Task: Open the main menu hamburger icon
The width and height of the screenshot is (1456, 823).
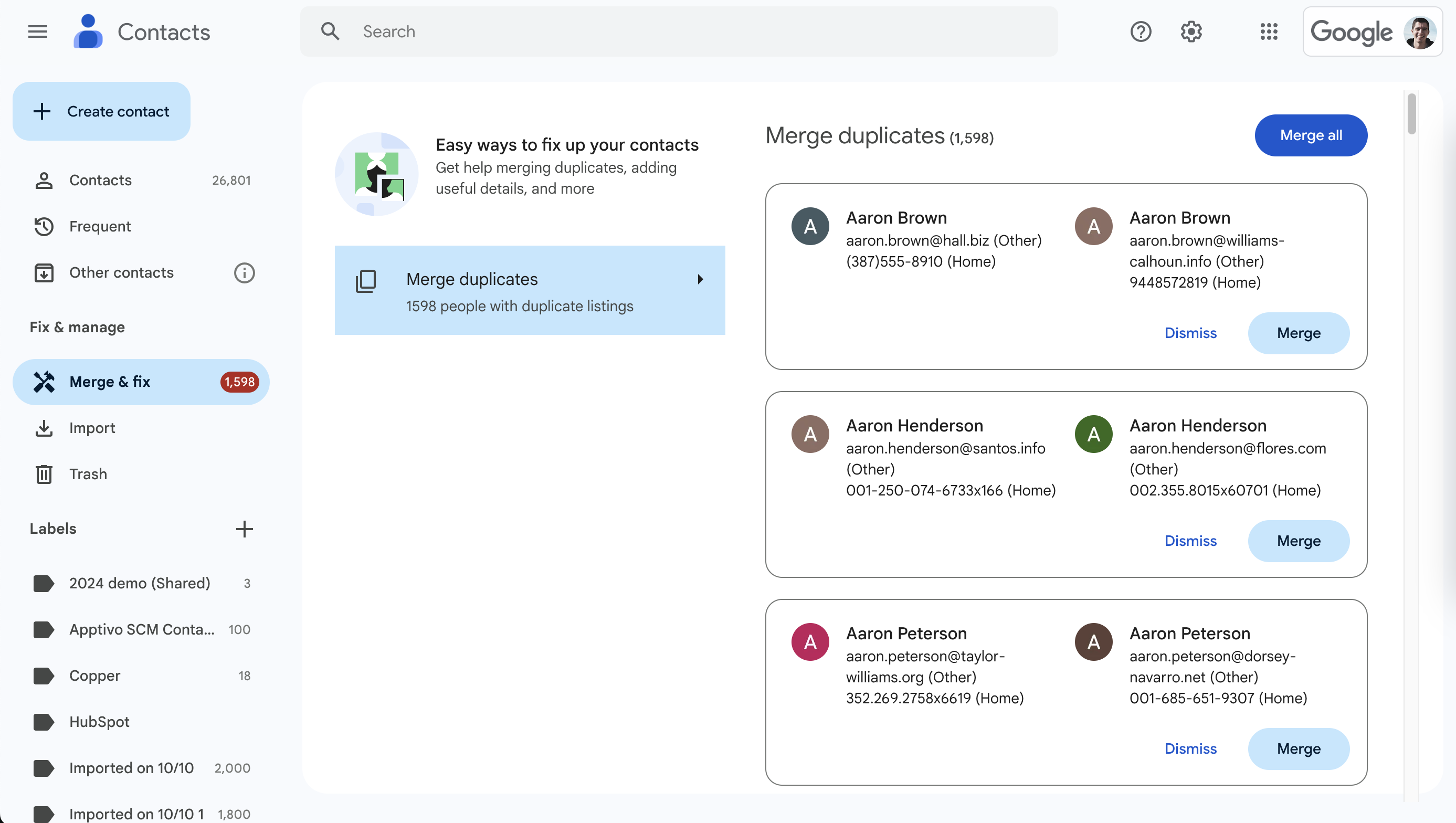Action: 38,31
